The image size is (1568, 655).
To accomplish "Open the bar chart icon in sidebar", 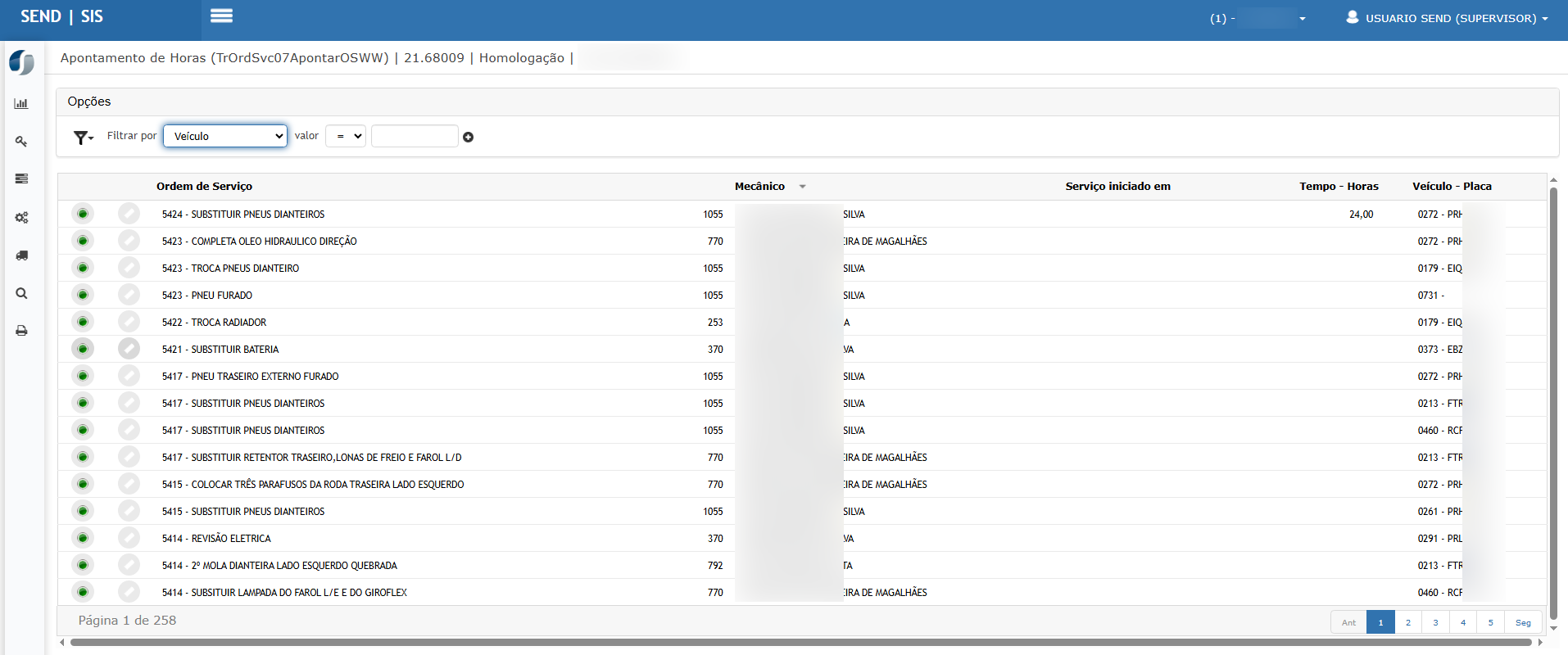I will click(21, 104).
